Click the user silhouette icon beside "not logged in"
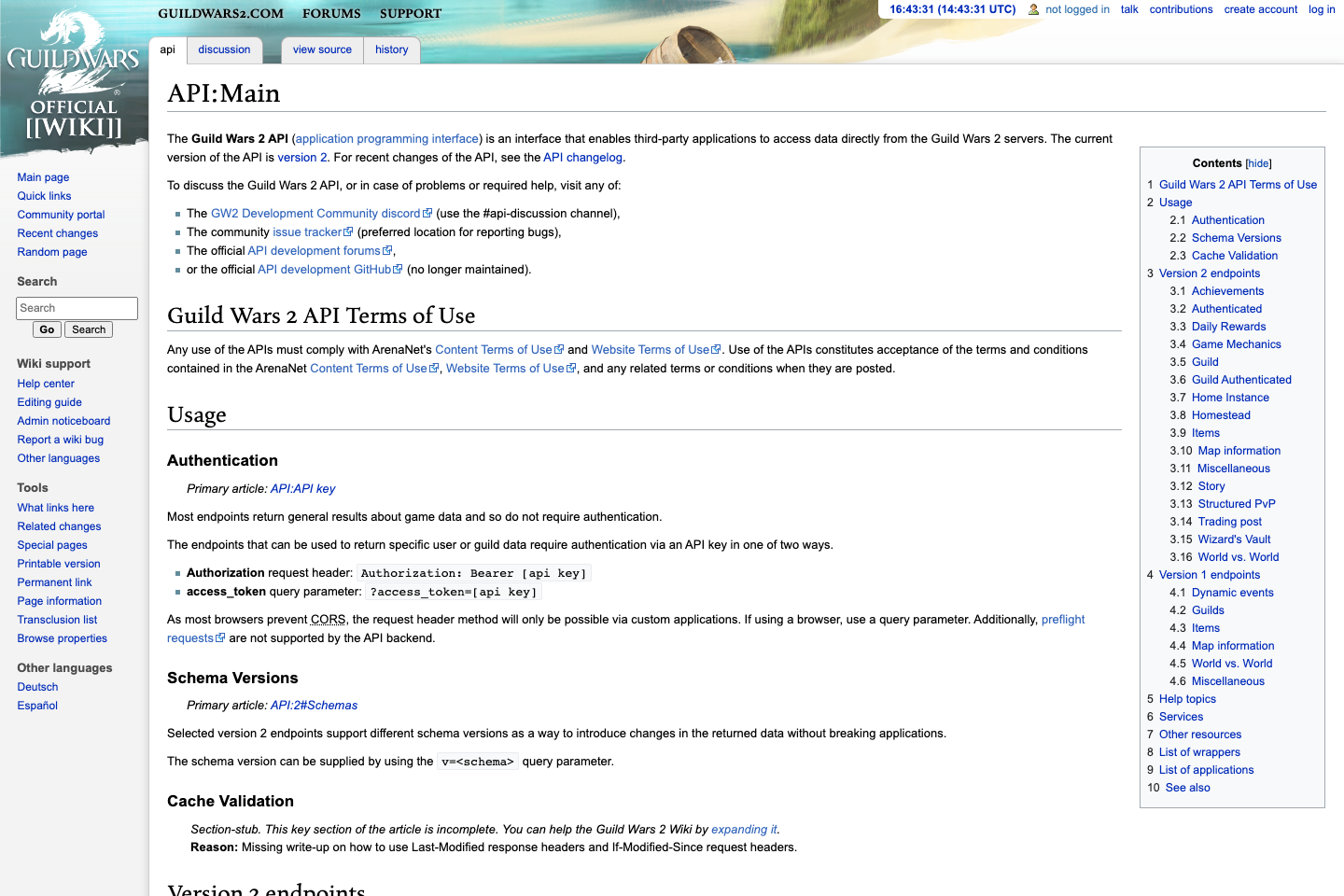The height and width of the screenshot is (896, 1344). 1031,9
